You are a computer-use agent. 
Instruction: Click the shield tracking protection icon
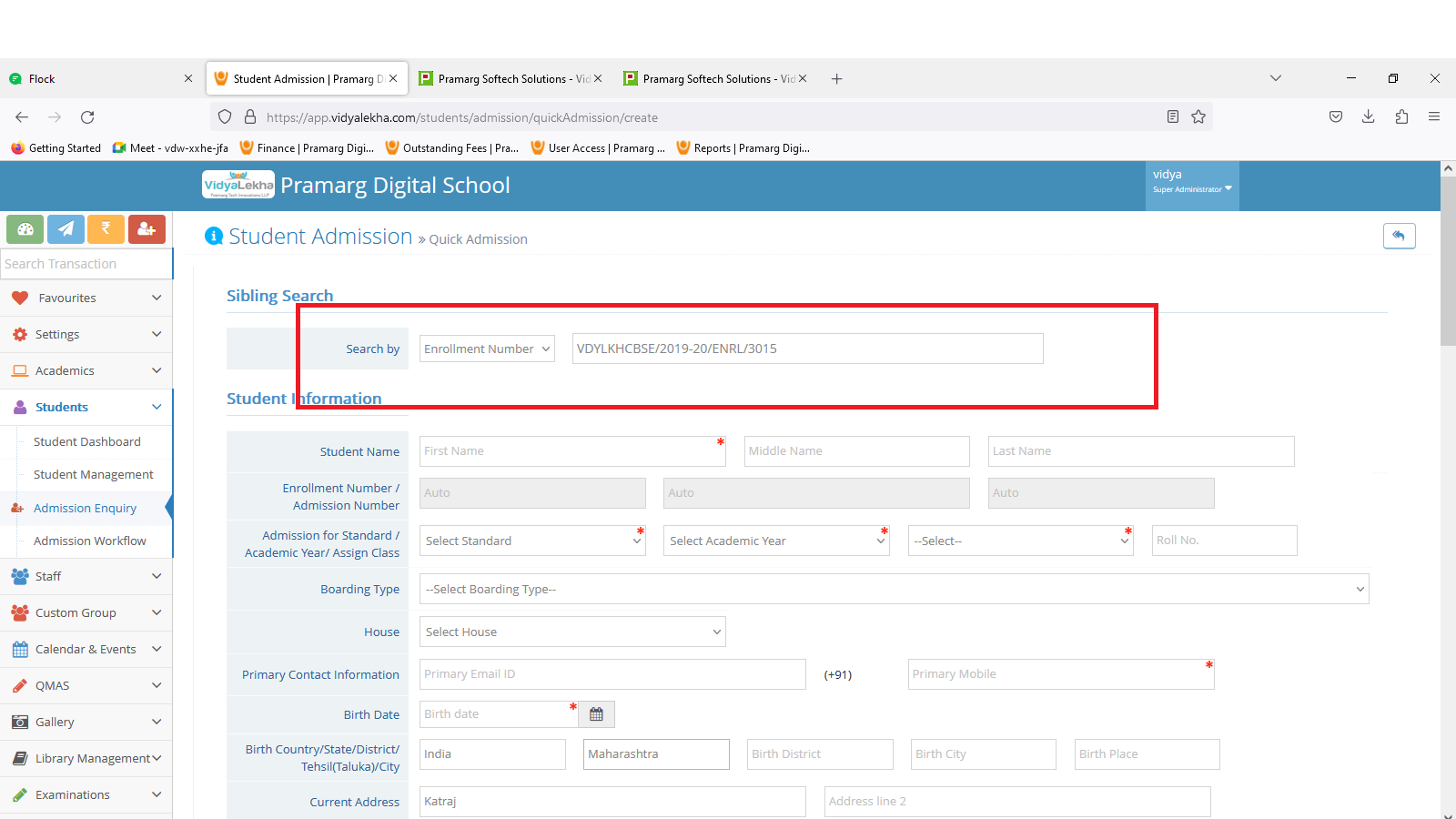(x=225, y=117)
